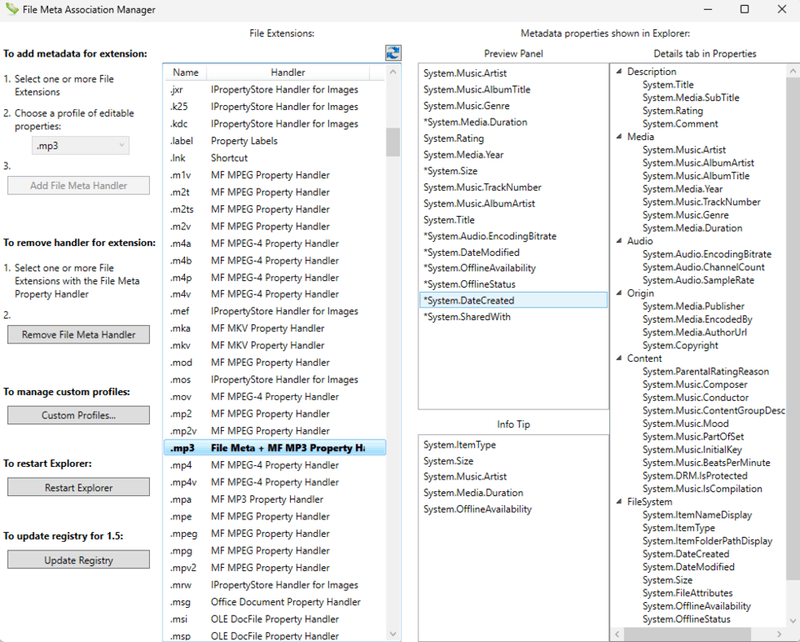Open the Custom Profiles dialog
The image size is (800, 642).
point(79,415)
